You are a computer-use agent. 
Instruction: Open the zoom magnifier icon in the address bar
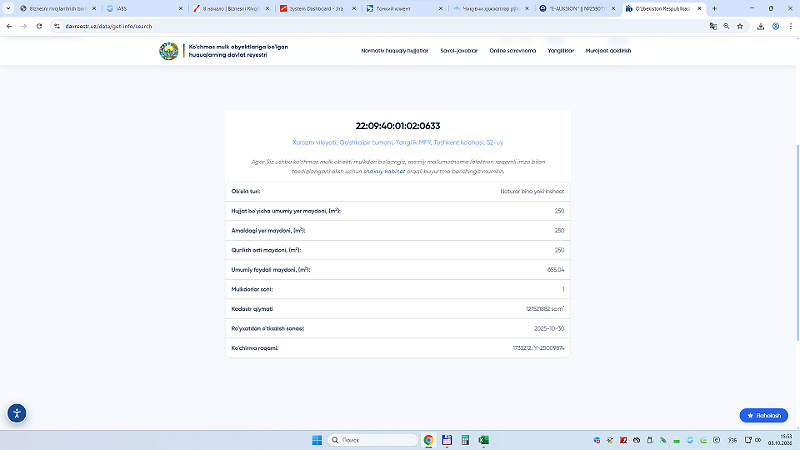coord(727,26)
